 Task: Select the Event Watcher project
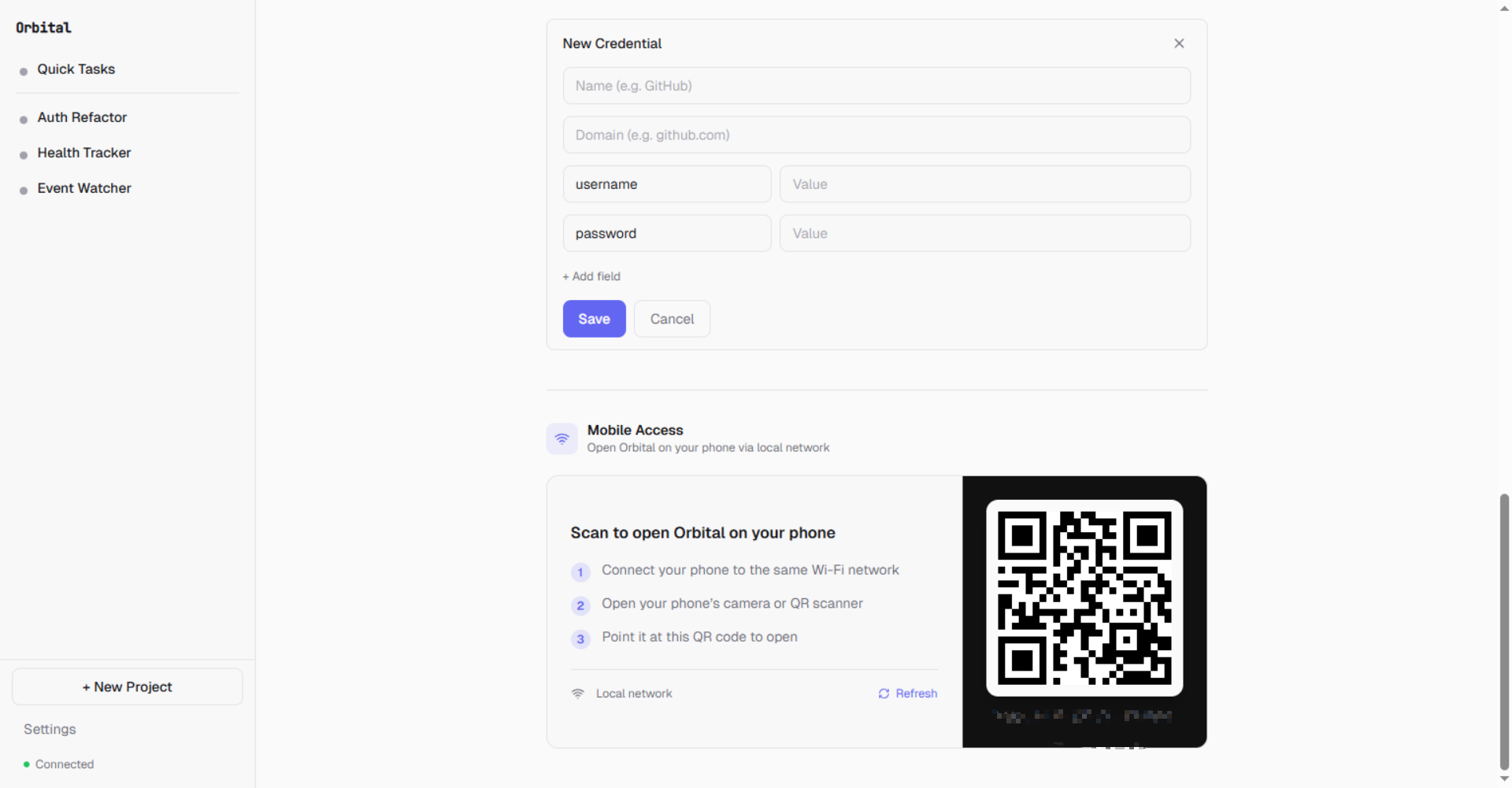coord(84,188)
